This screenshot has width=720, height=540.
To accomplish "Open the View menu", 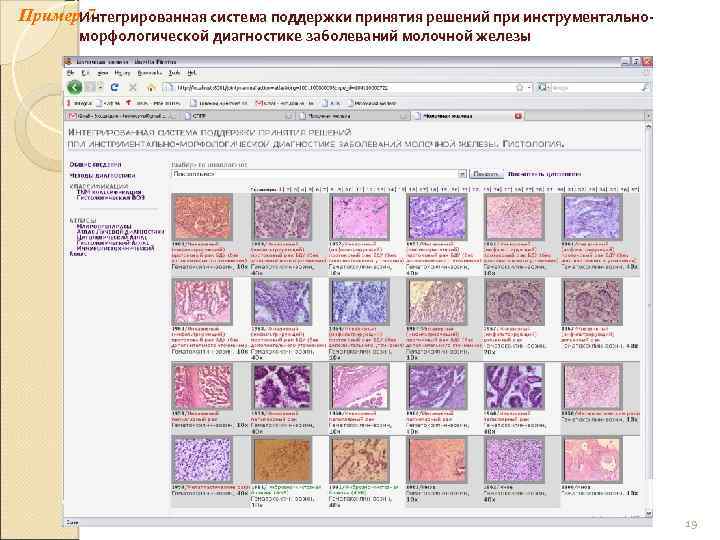I will coord(102,73).
